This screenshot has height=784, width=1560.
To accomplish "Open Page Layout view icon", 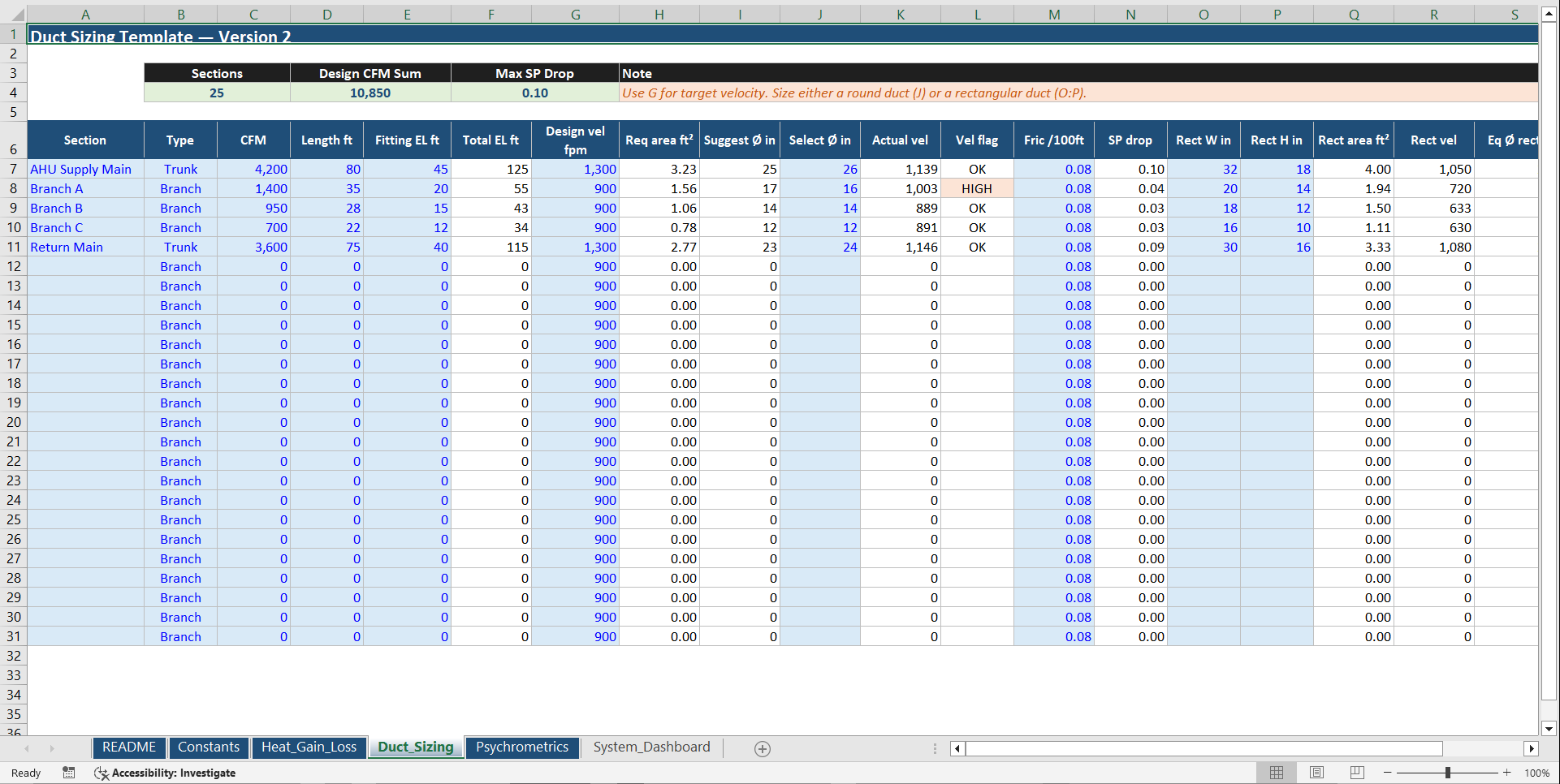I will (1317, 773).
